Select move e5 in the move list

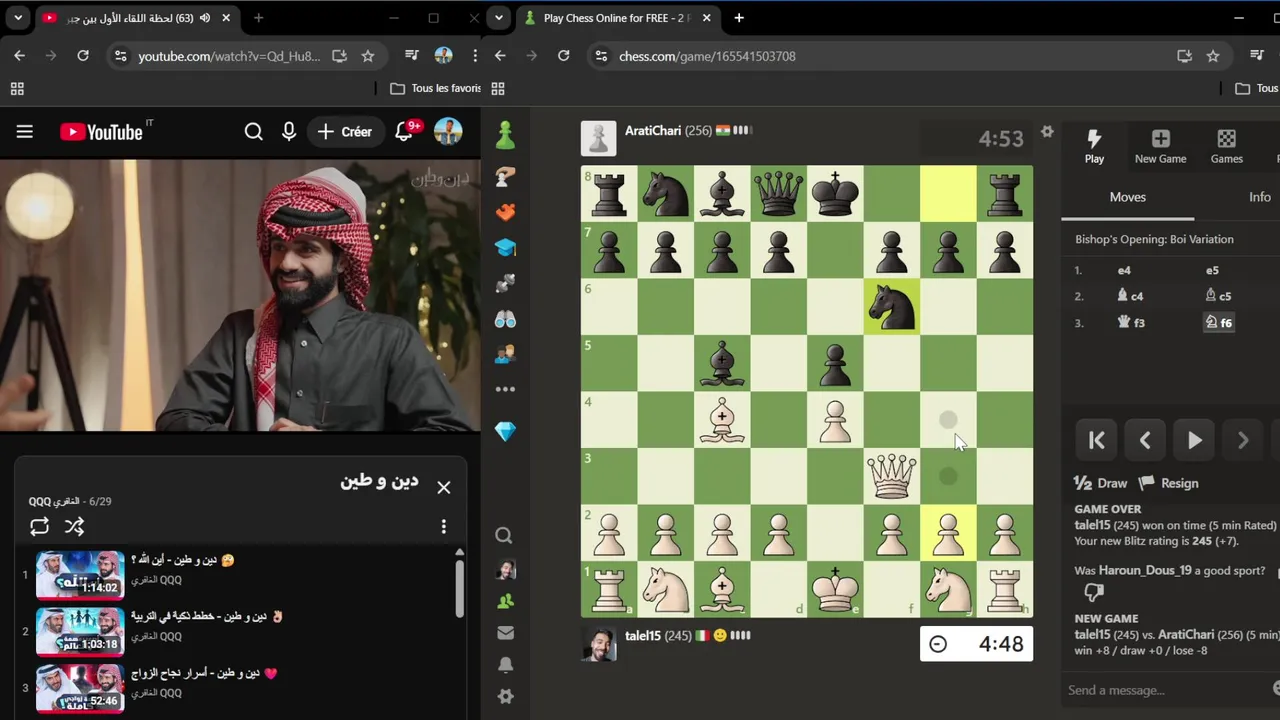1212,270
